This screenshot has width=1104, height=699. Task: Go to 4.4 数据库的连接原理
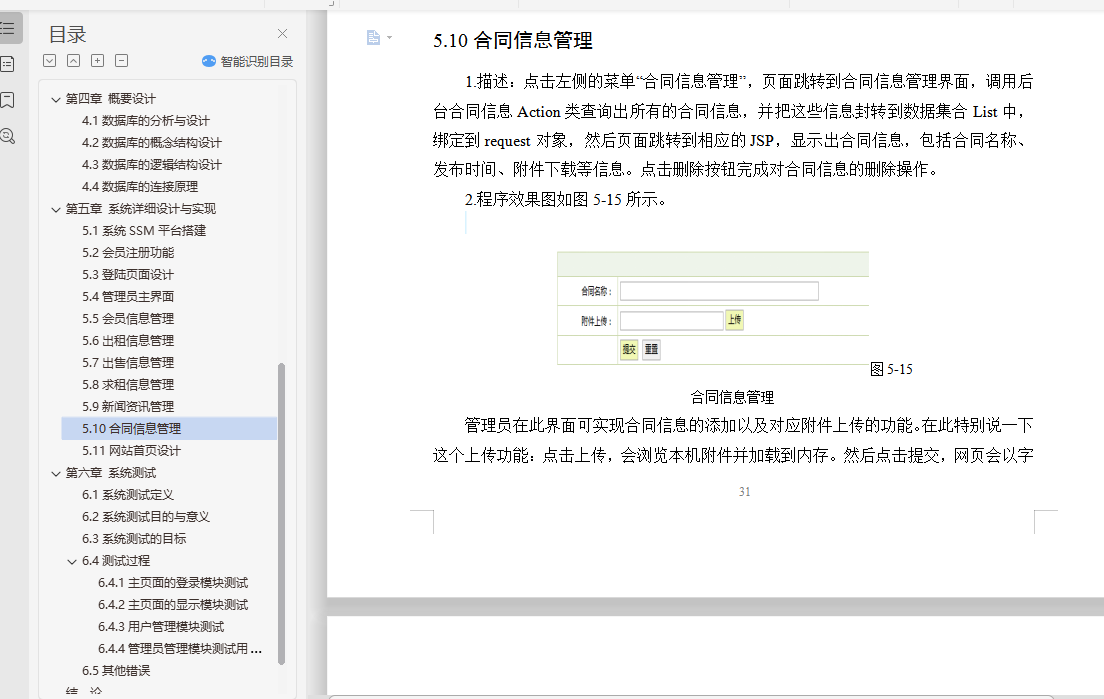point(139,187)
